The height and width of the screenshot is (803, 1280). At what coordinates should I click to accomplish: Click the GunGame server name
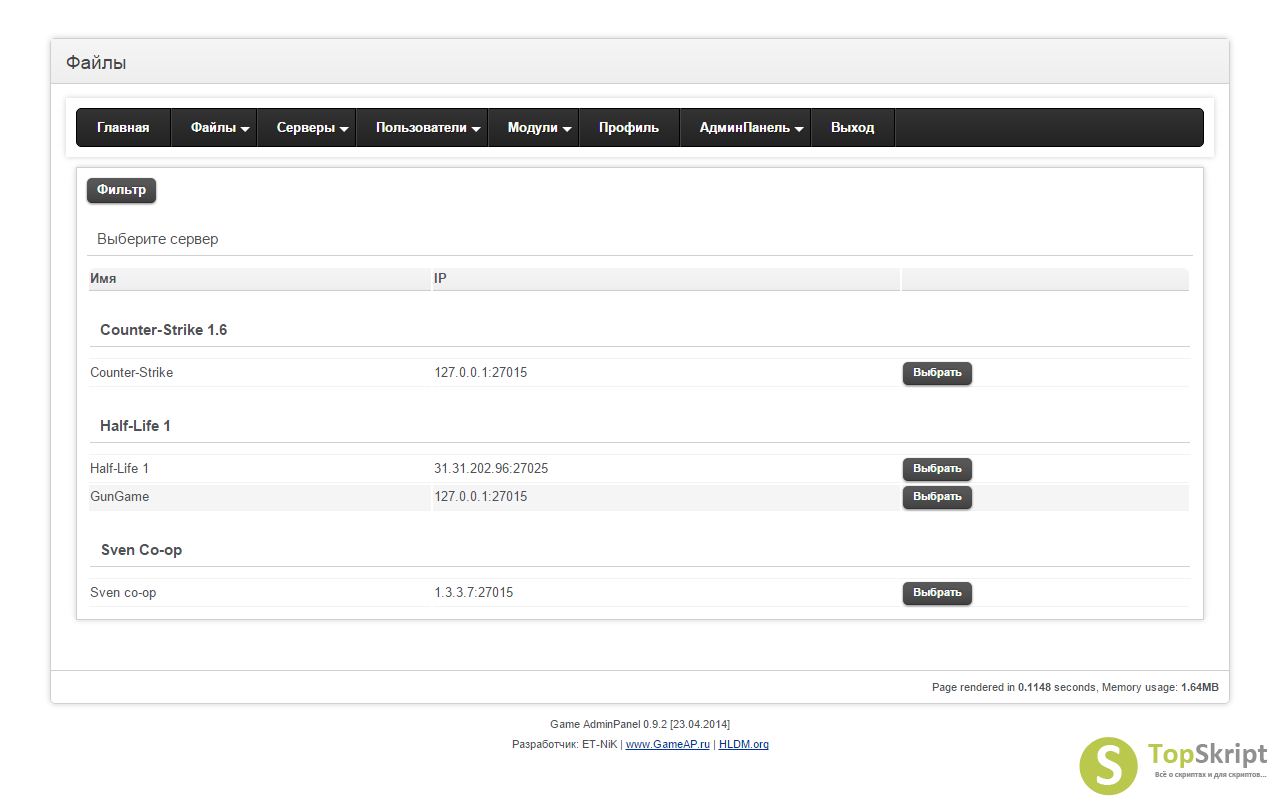(119, 497)
